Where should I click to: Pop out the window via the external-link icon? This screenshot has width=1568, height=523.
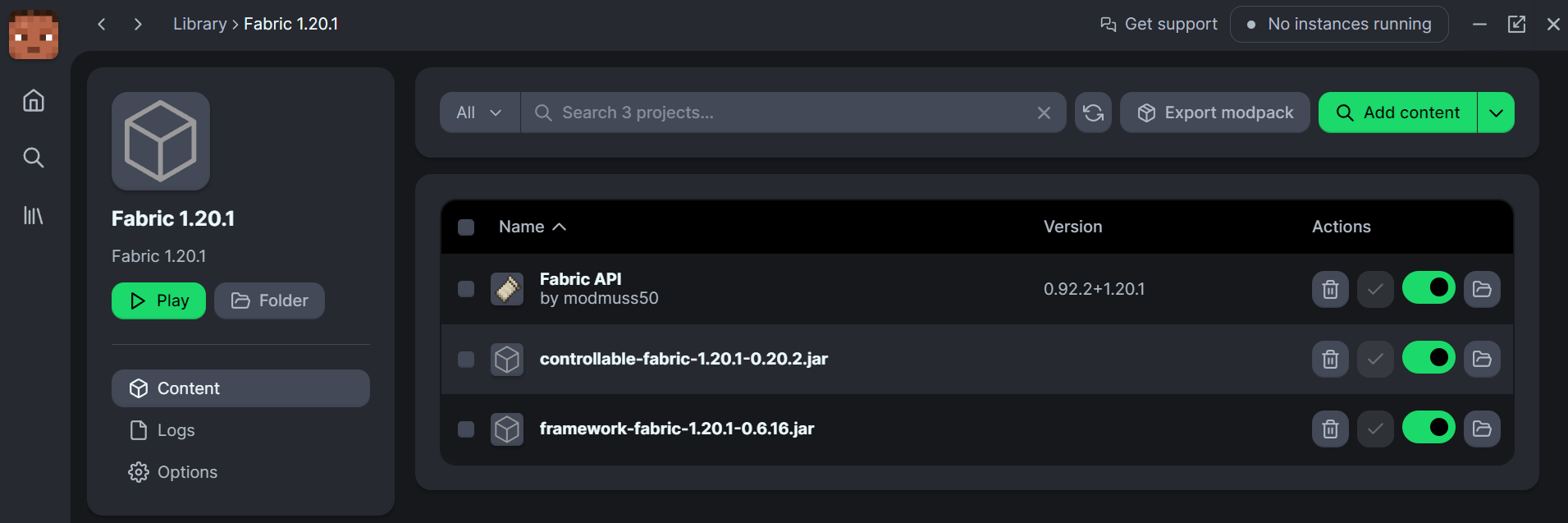[x=1516, y=24]
